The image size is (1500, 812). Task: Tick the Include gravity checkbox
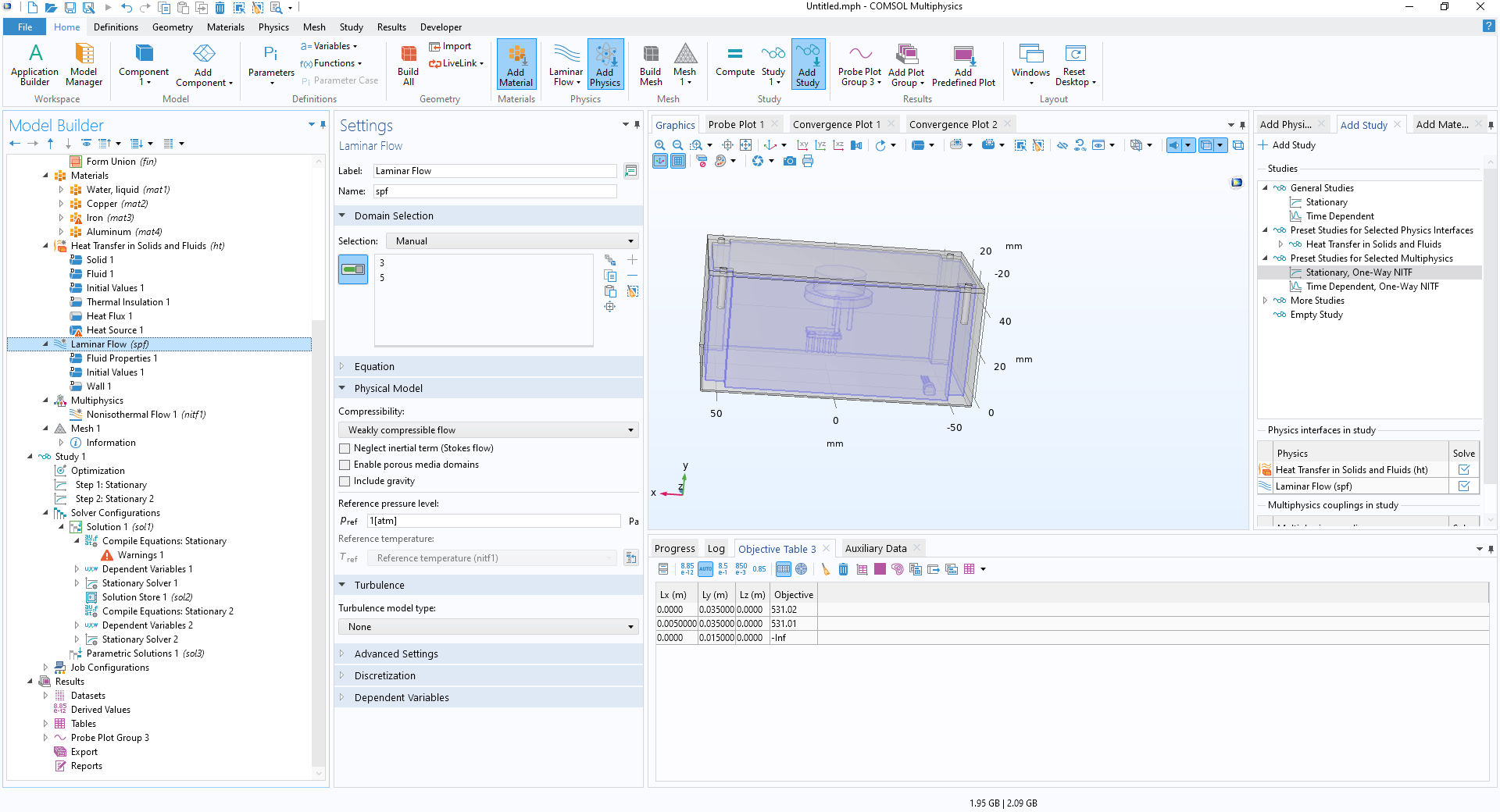345,481
